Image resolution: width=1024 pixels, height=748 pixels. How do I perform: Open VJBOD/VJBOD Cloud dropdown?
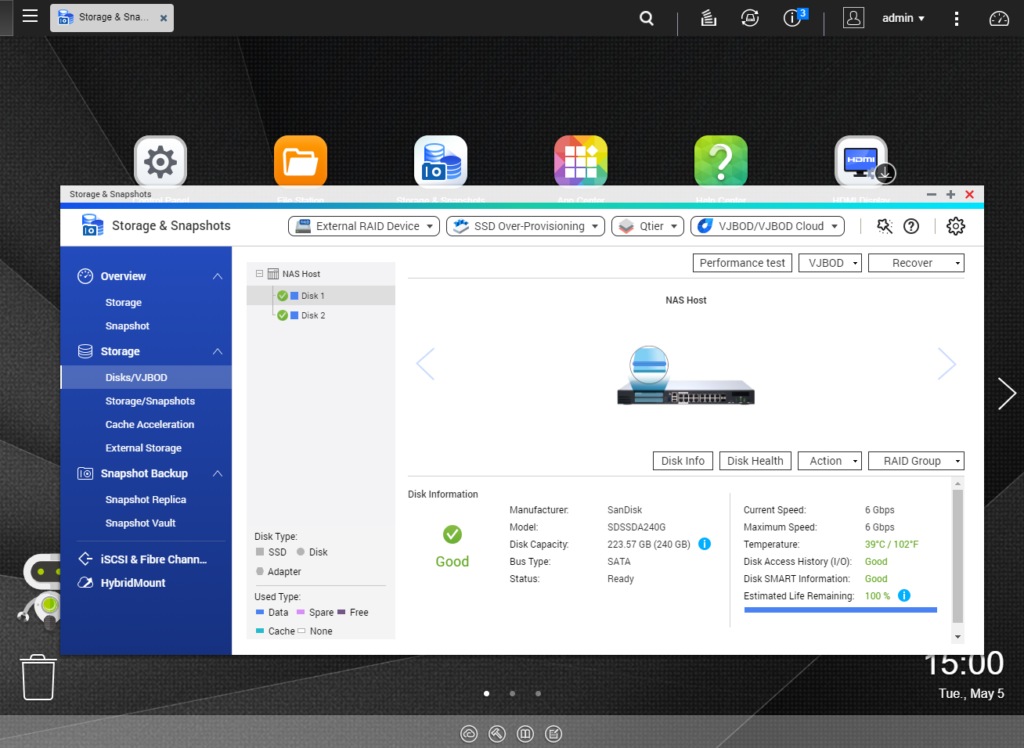pyautogui.click(x=767, y=226)
